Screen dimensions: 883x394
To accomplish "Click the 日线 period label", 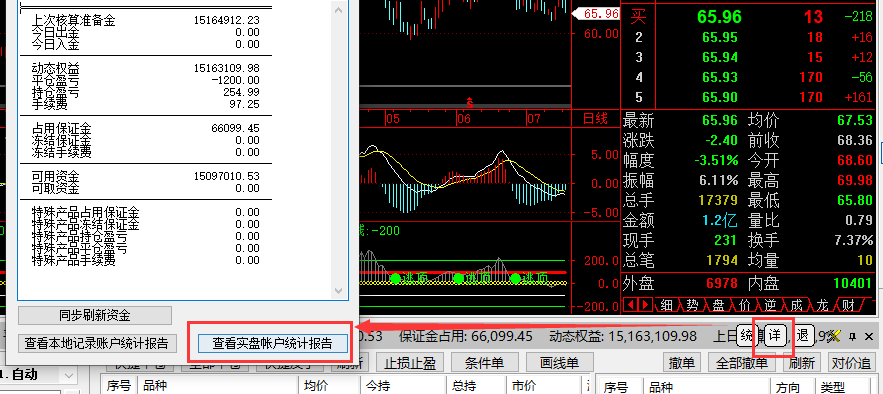I will 595,119.
